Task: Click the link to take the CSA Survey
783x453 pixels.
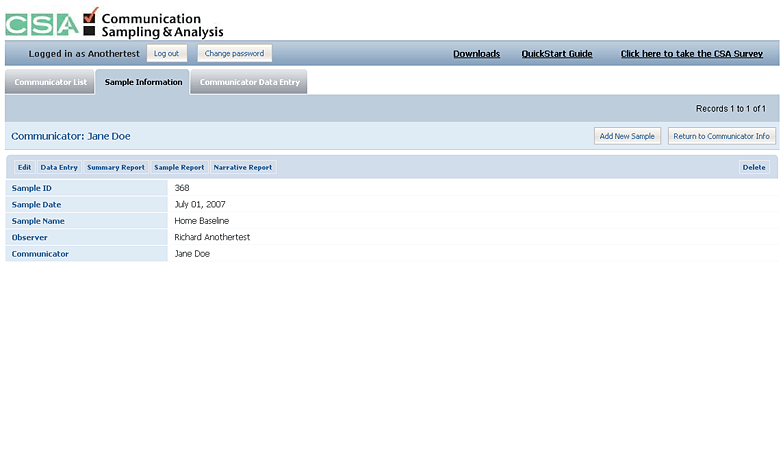Action: (692, 54)
